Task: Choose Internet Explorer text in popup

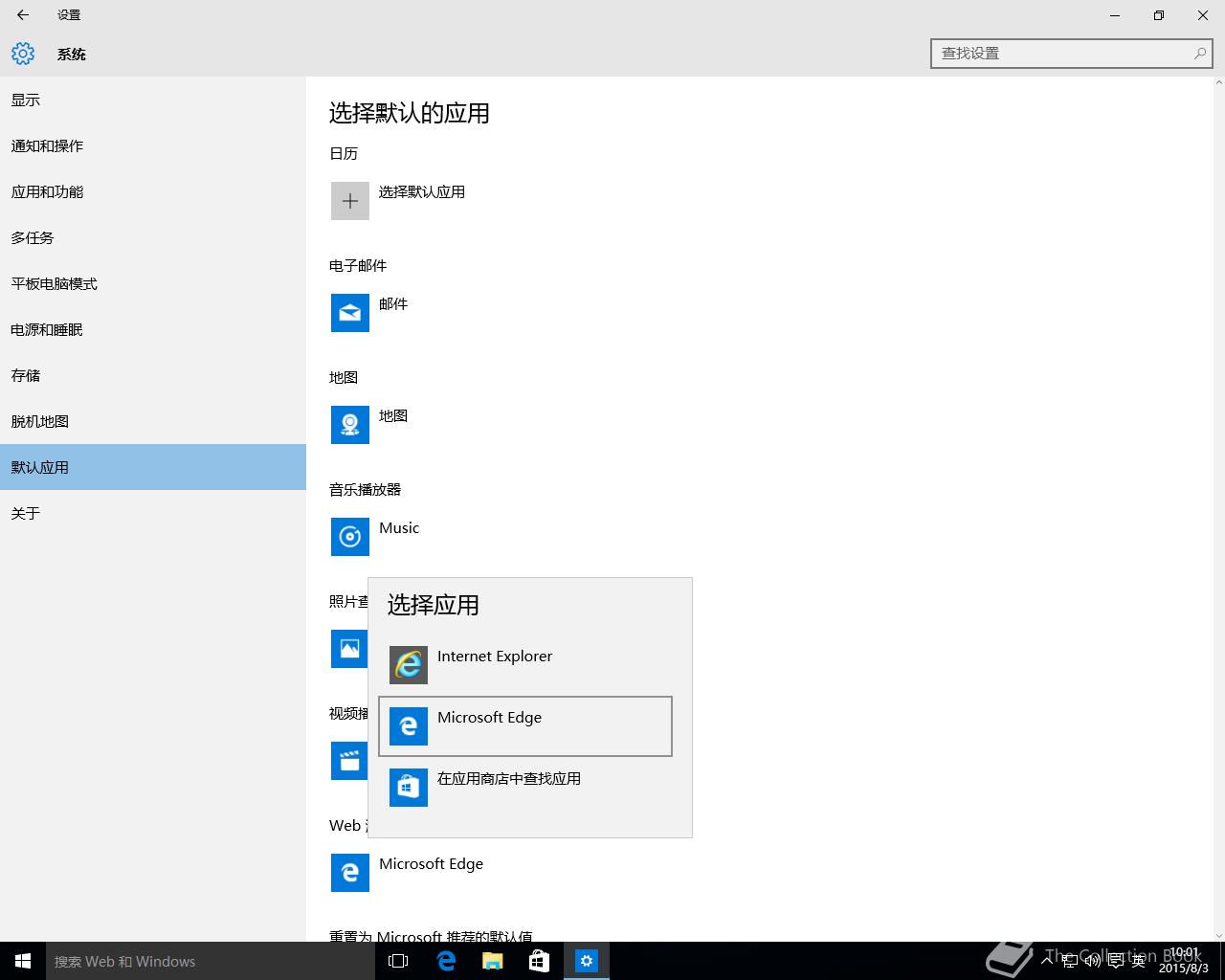Action: pyautogui.click(x=495, y=656)
